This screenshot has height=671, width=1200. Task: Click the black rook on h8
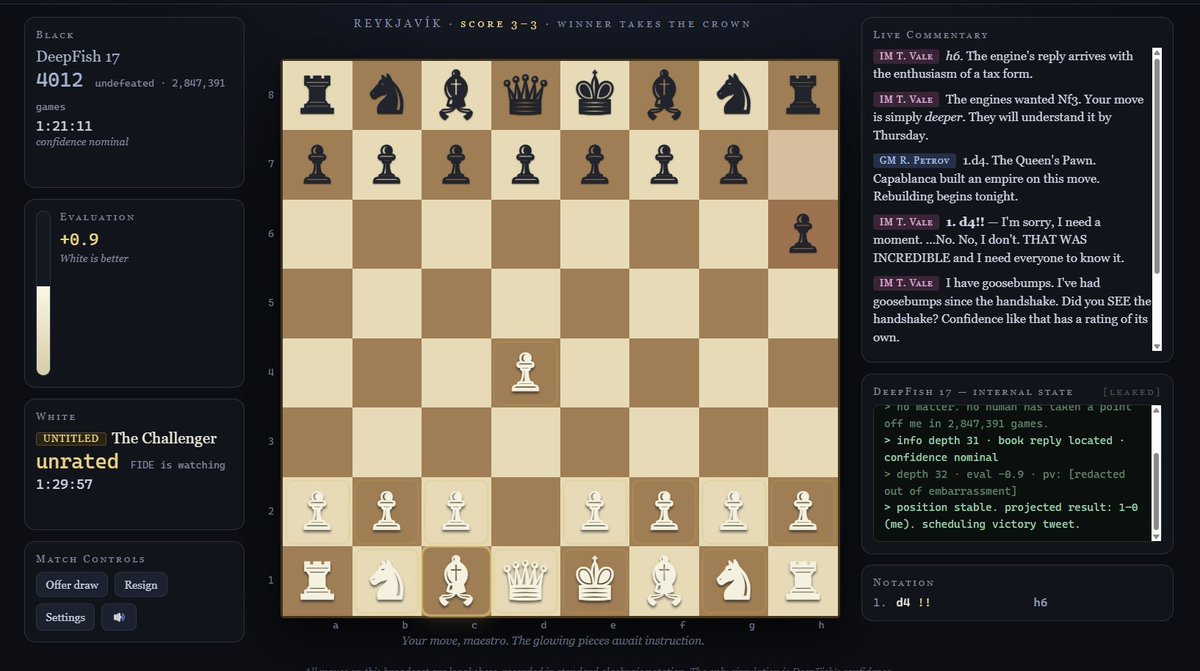point(803,95)
